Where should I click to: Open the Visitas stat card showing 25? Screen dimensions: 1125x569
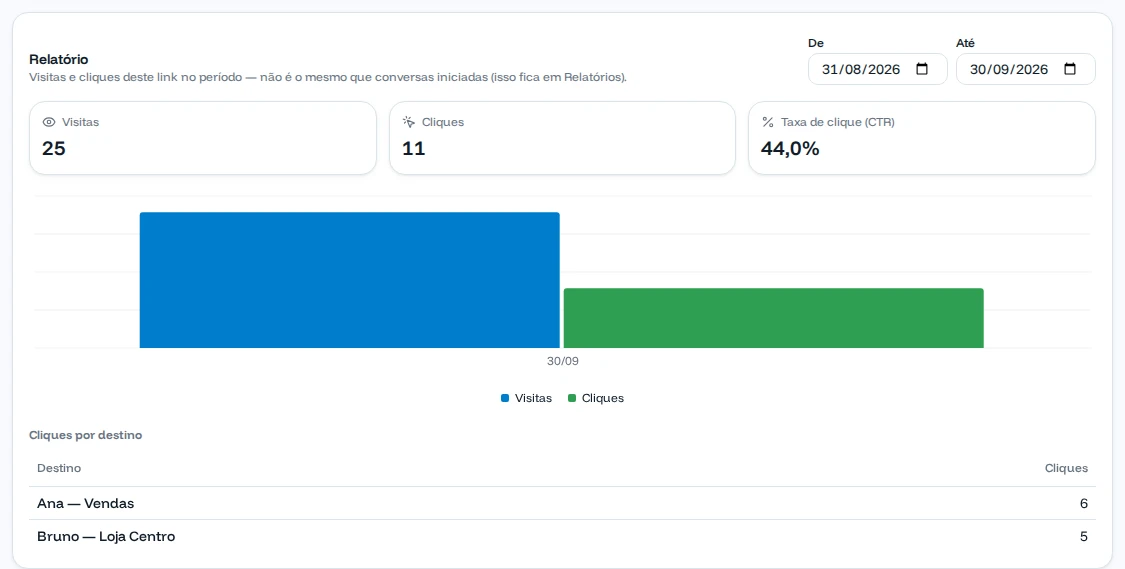(x=202, y=138)
